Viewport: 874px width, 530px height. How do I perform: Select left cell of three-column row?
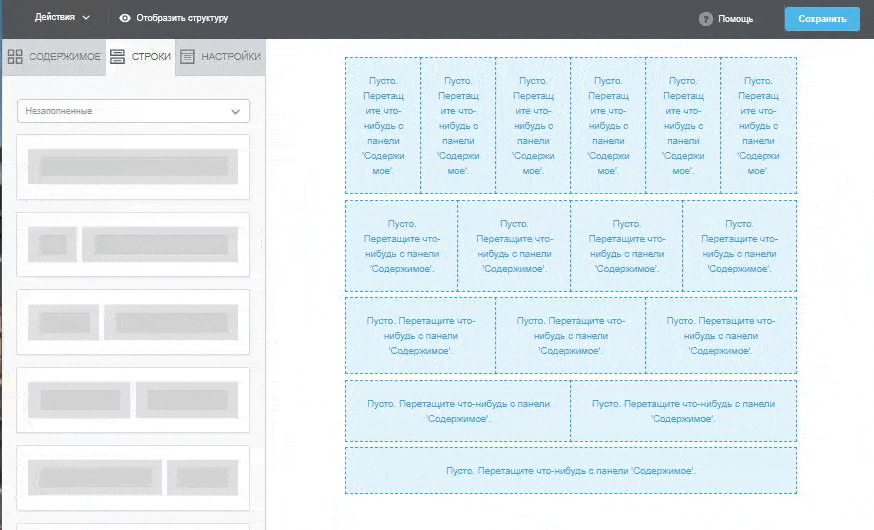tap(420, 335)
